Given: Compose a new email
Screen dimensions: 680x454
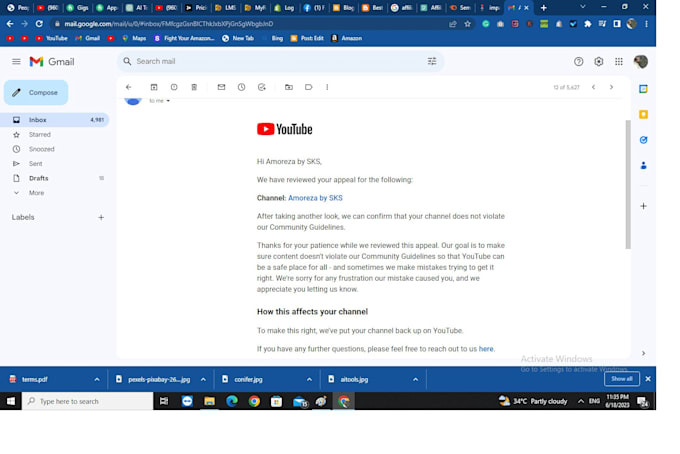Looking at the screenshot, I should 36,92.
